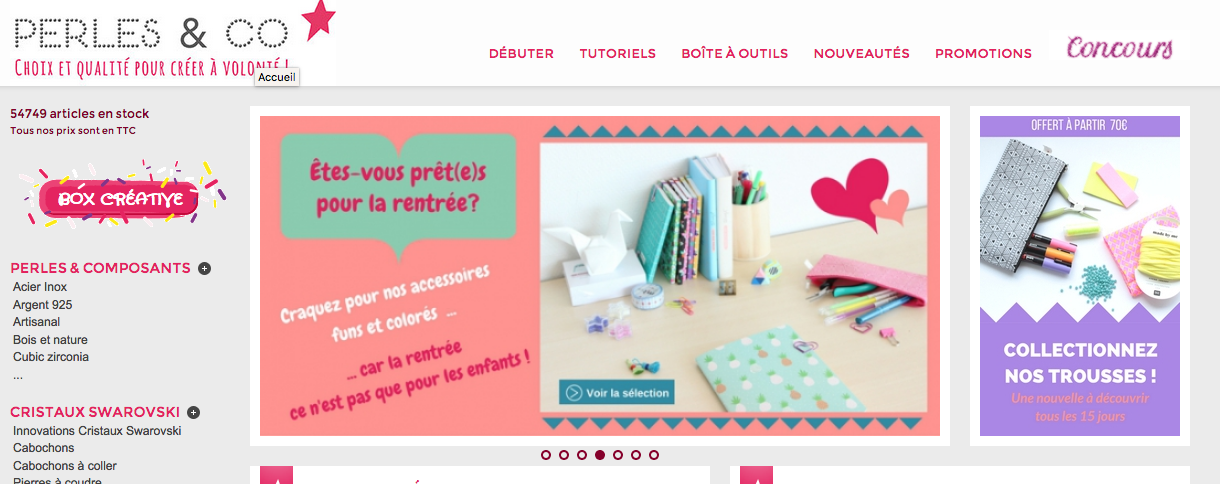Click the arrow icon on Voir la sélection
Viewport: 1220px width, 484px height.
(573, 393)
